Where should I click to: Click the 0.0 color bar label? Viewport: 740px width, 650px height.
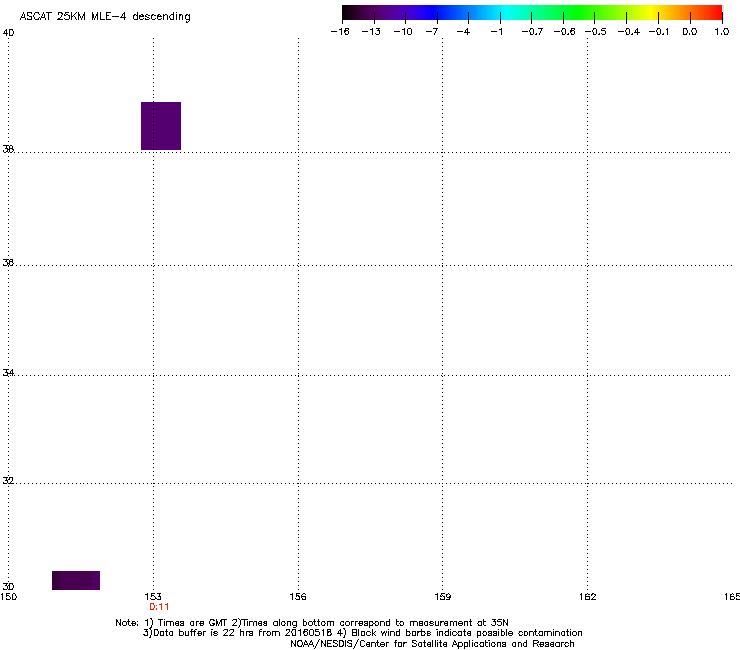(x=690, y=32)
